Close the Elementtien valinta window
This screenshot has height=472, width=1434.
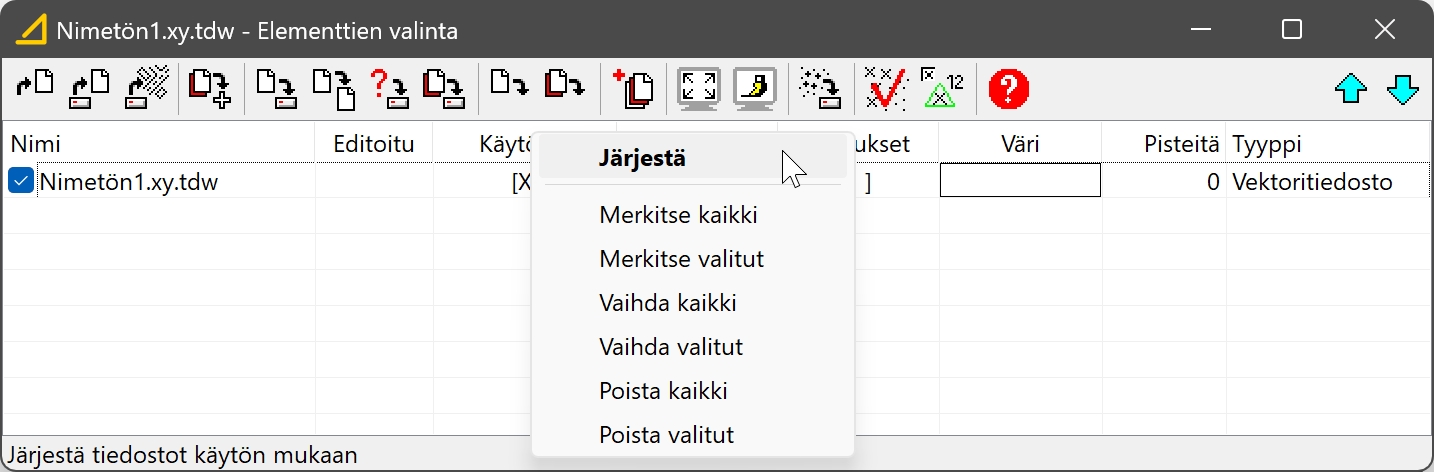tap(1384, 30)
